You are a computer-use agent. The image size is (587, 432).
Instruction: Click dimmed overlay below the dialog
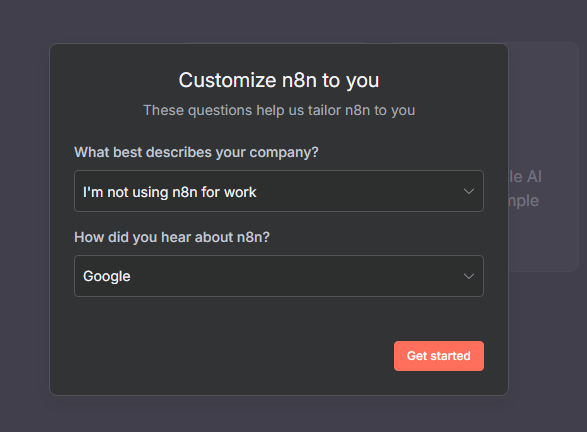point(279,414)
